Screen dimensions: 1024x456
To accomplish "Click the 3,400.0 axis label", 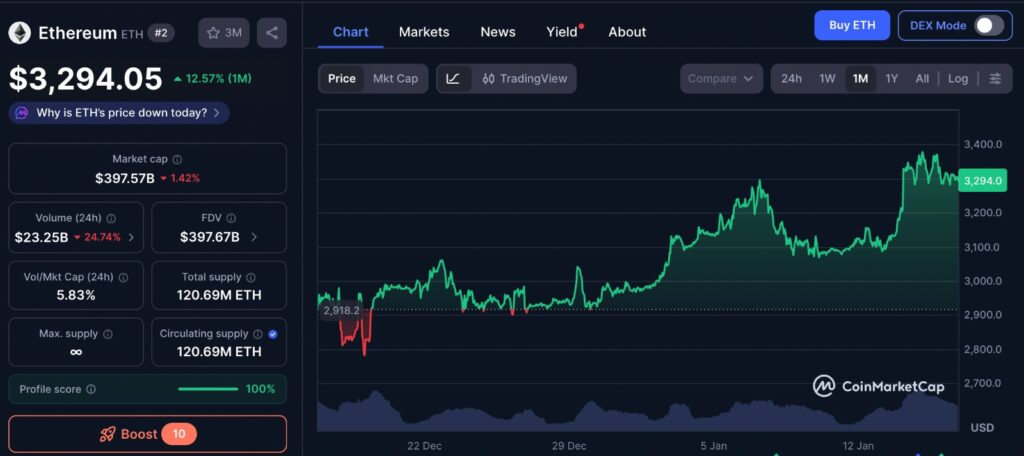I will click(x=983, y=144).
